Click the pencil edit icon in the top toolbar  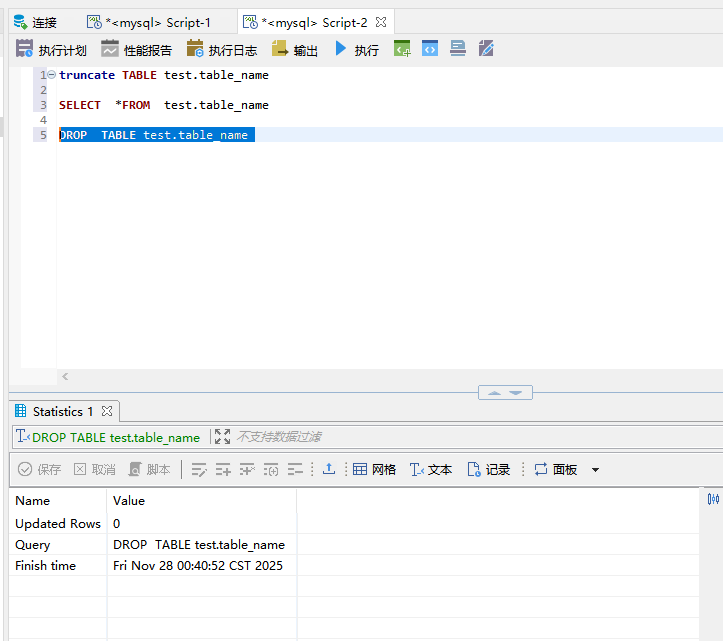(486, 48)
